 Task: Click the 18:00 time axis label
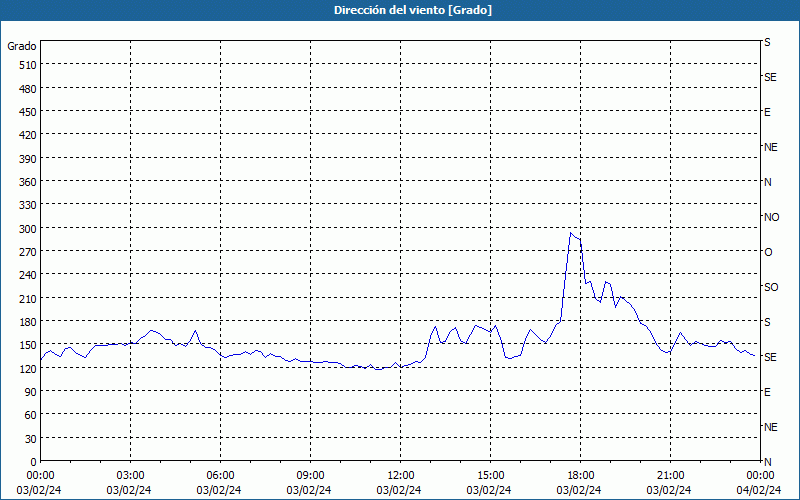(x=580, y=475)
